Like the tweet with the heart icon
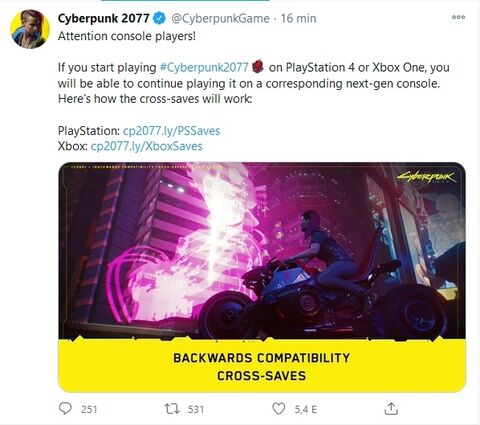 [279, 408]
